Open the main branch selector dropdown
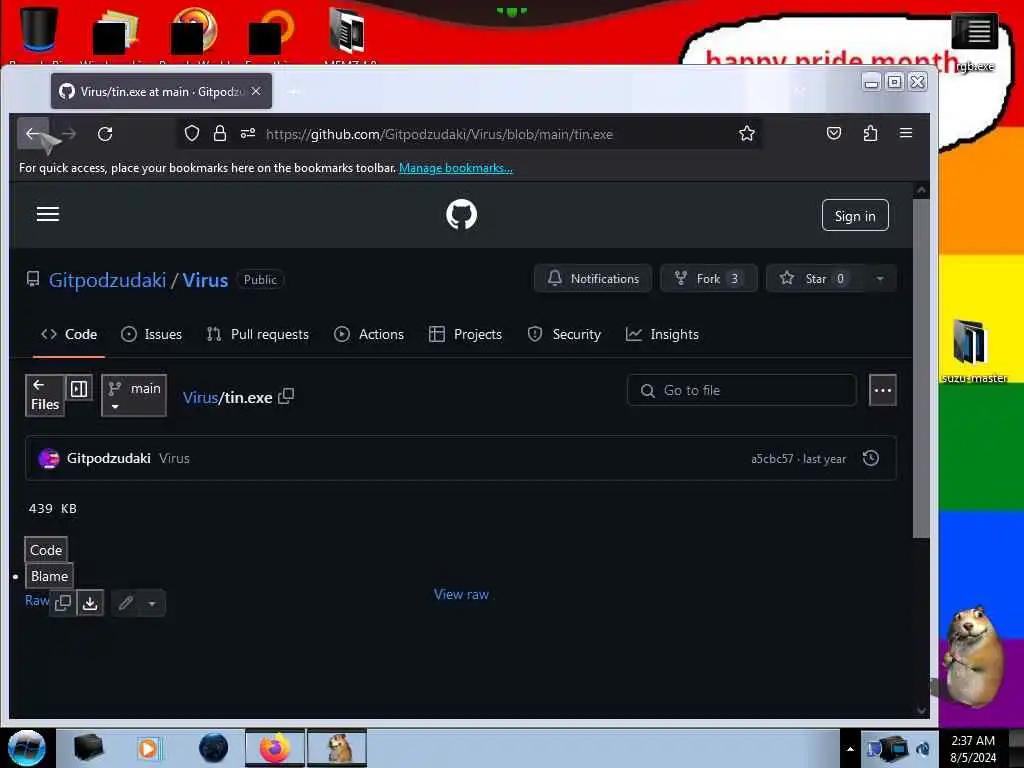 pos(134,395)
